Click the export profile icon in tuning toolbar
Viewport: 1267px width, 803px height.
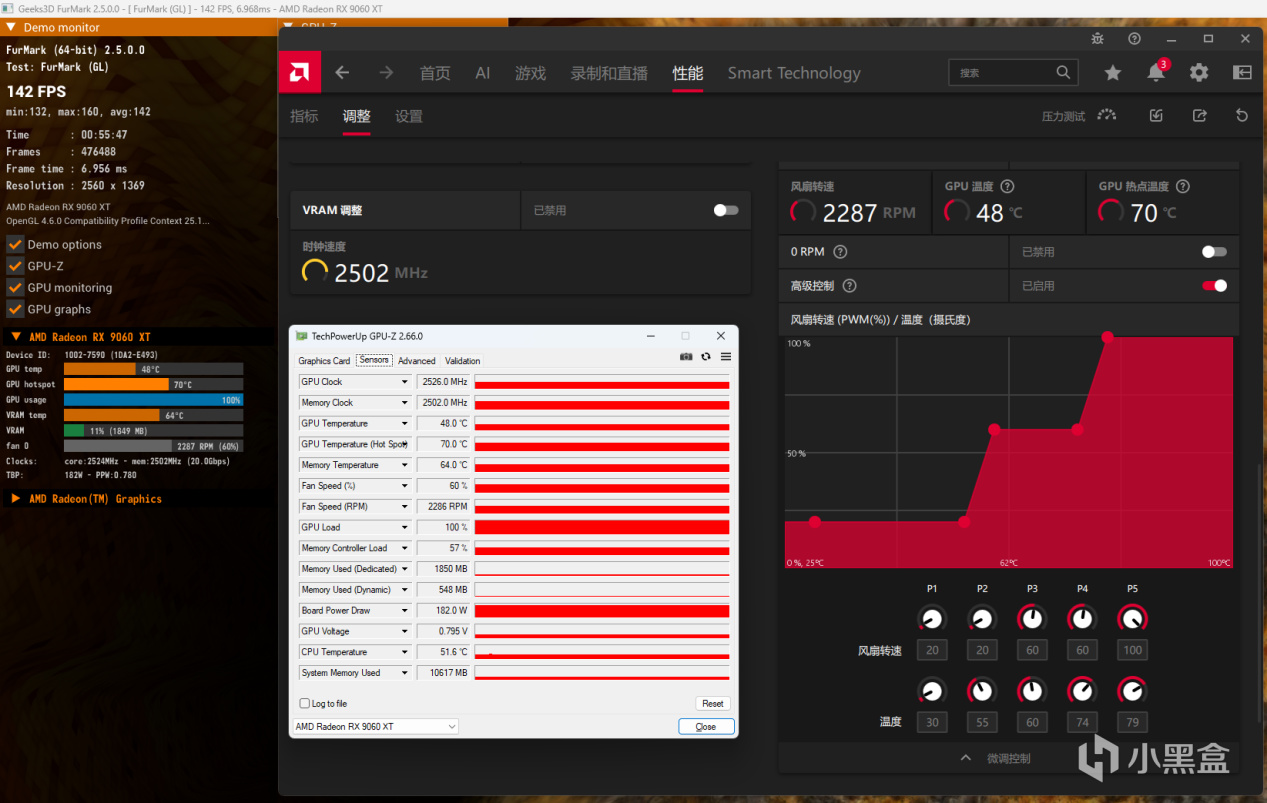pos(1199,115)
